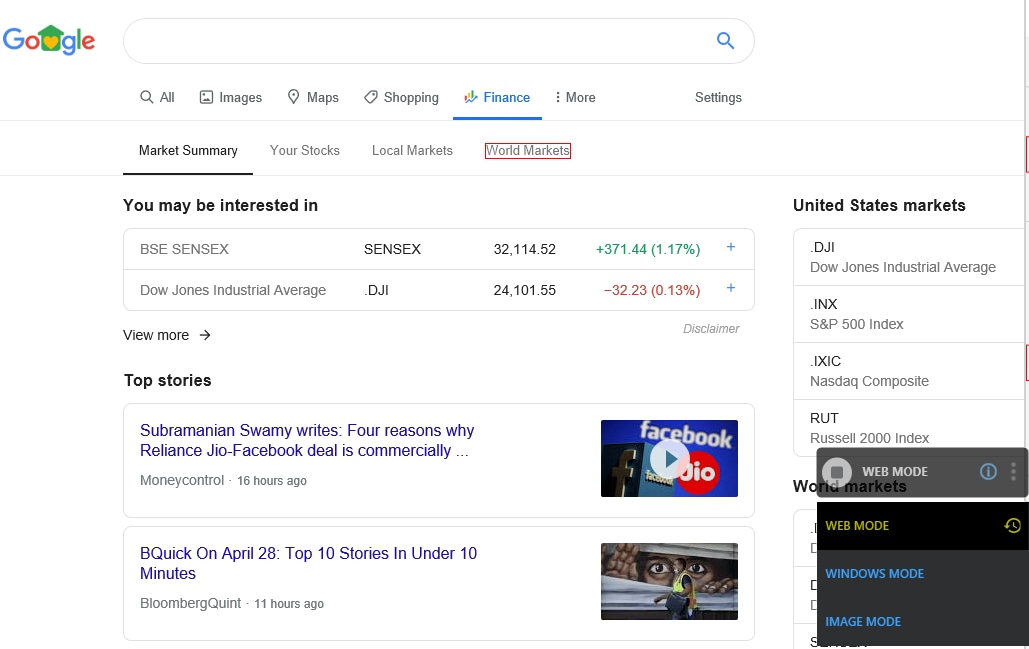The width and height of the screenshot is (1029, 649).
Task: Open the Shopping search tab
Action: pos(401,97)
